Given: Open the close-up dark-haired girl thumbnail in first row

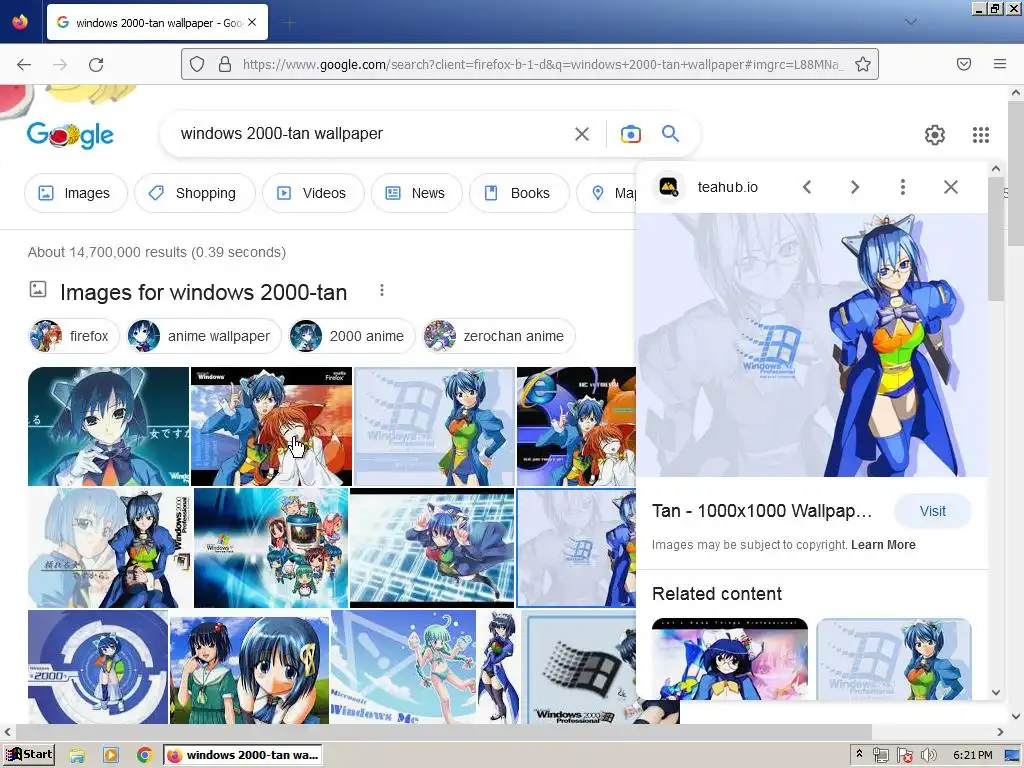Looking at the screenshot, I should [108, 426].
